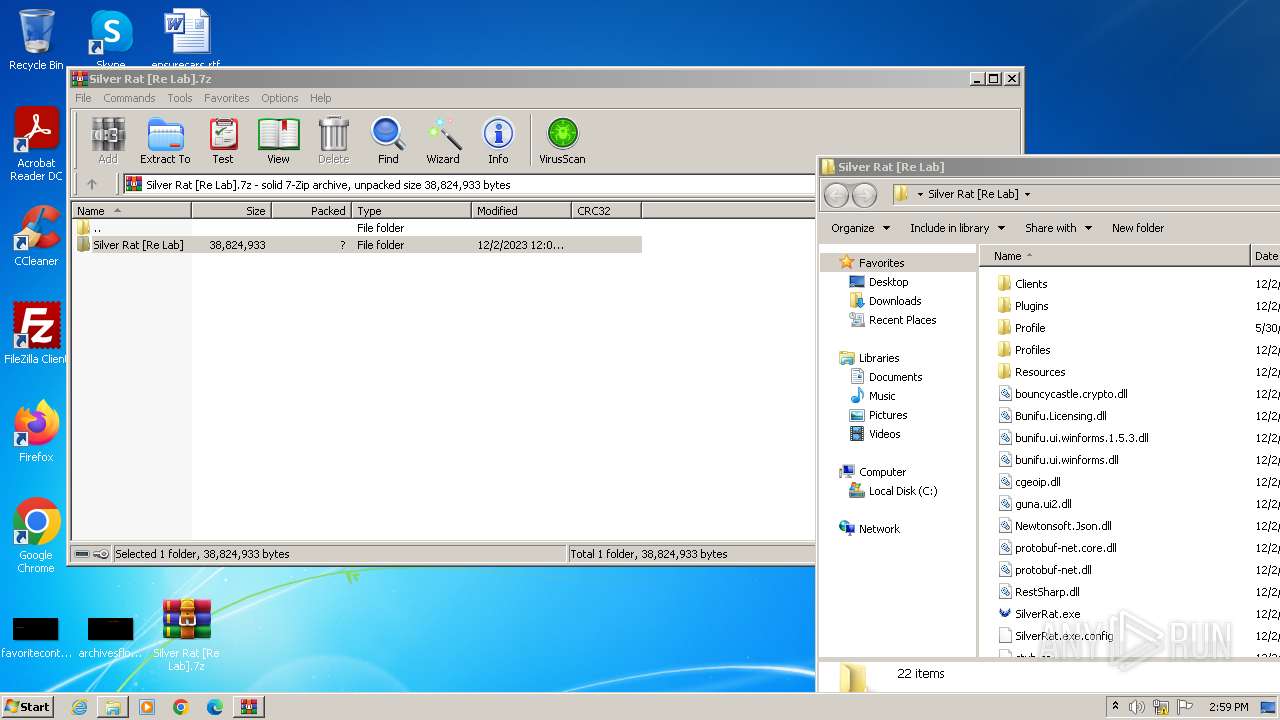Screen dimensions: 1280x720
Task: Sort by the Modified column
Action: tap(521, 211)
